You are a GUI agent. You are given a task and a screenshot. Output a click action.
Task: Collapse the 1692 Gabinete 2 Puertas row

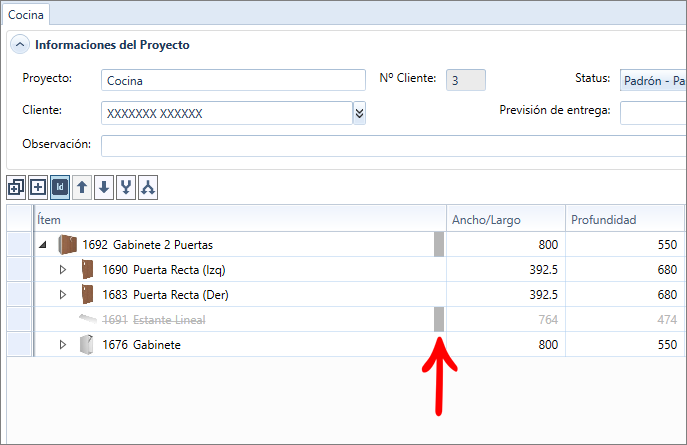43,245
